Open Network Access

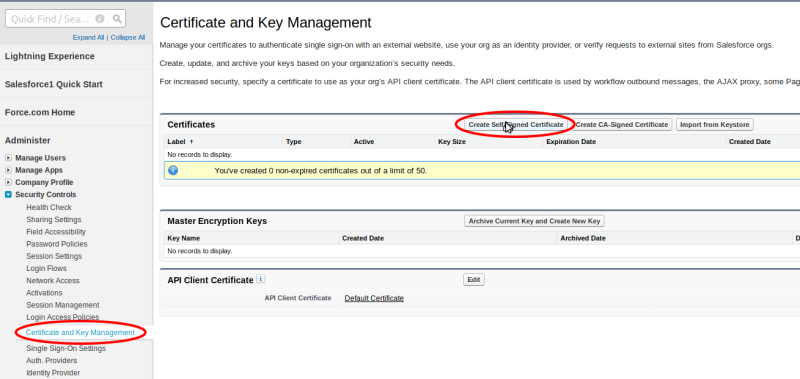pos(53,281)
